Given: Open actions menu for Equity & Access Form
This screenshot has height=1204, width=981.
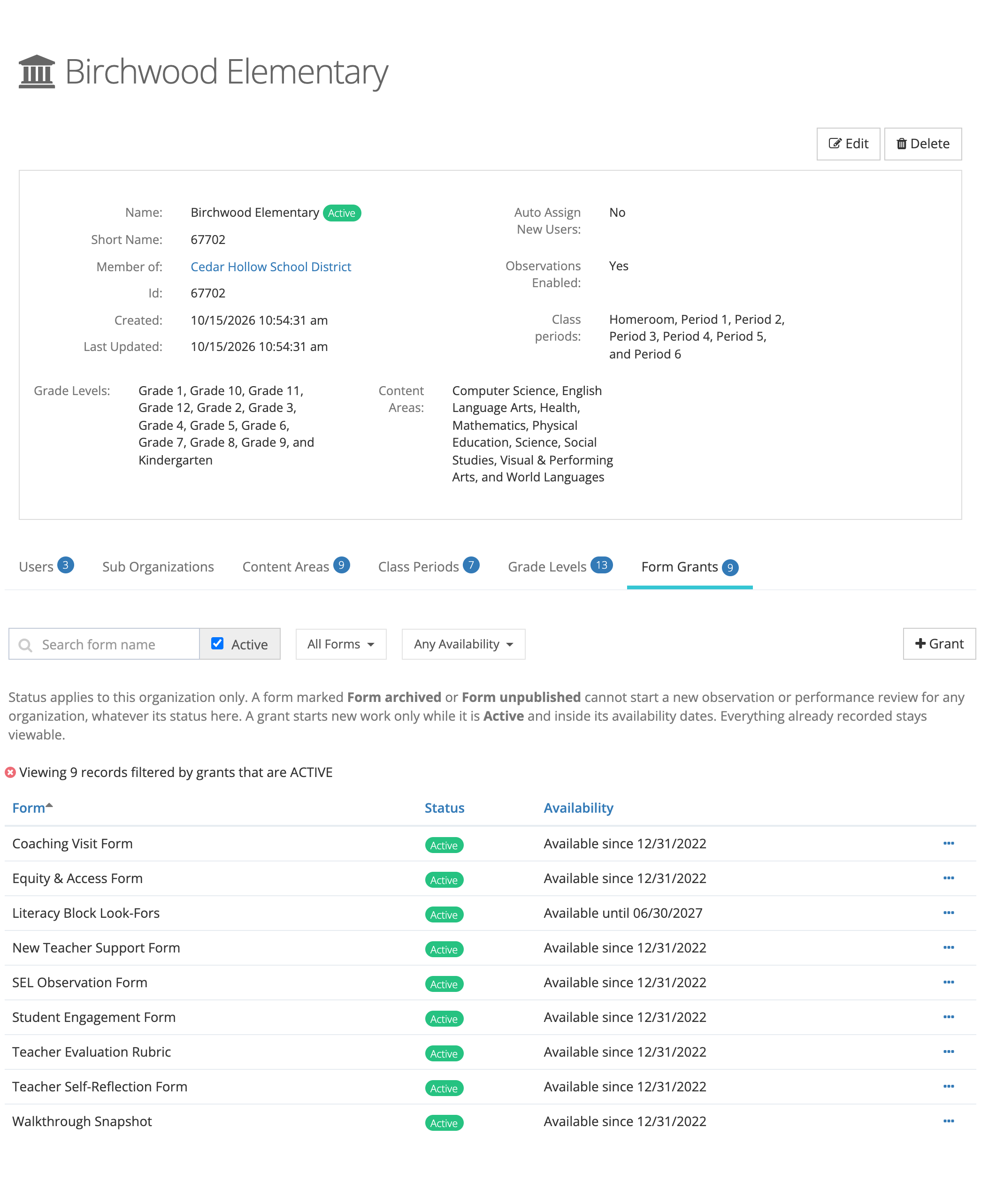Looking at the screenshot, I should click(948, 877).
